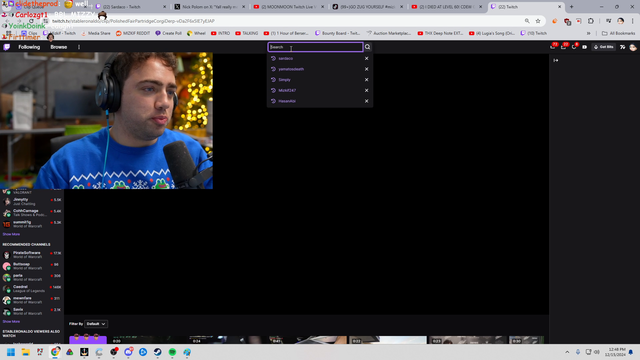Open the Chrome three-dot menu
This screenshot has height=360, width=640.
point(632,21)
